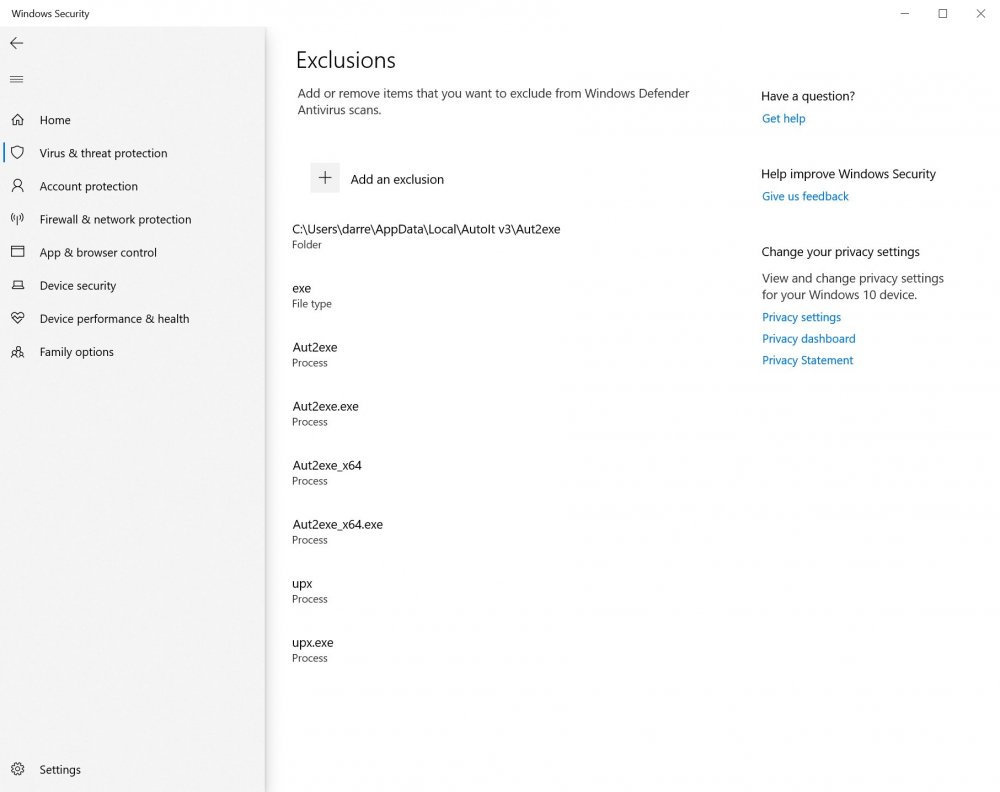
Task: Open Family options section
Action: click(77, 352)
